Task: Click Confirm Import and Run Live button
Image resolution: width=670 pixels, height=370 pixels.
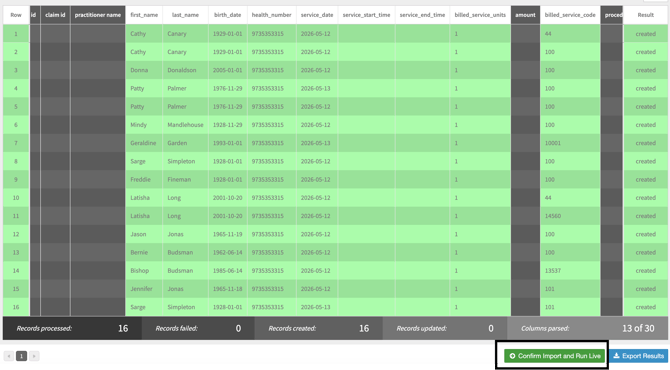Action: pyautogui.click(x=554, y=356)
